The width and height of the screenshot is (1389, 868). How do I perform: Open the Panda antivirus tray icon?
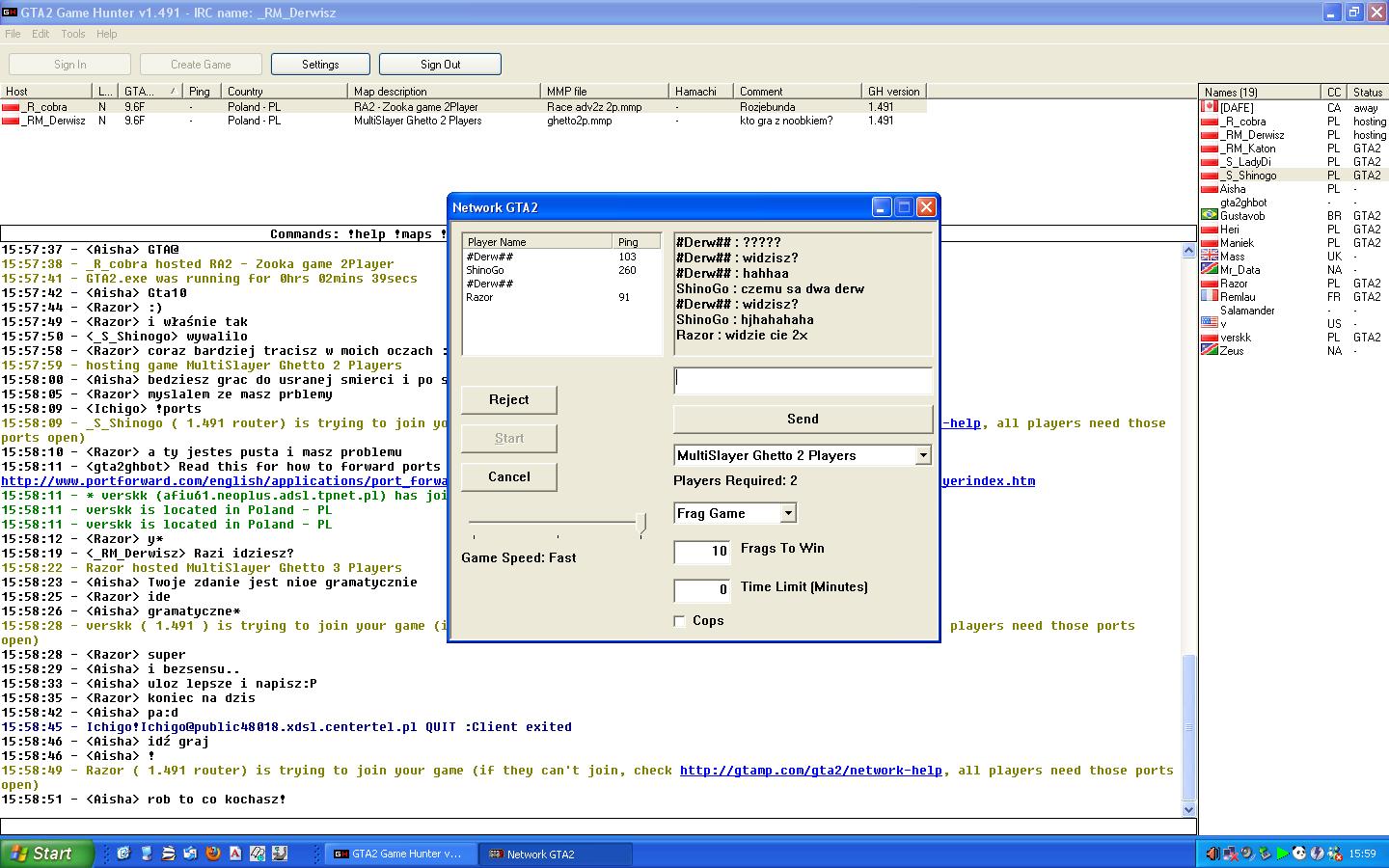pyautogui.click(x=1299, y=854)
